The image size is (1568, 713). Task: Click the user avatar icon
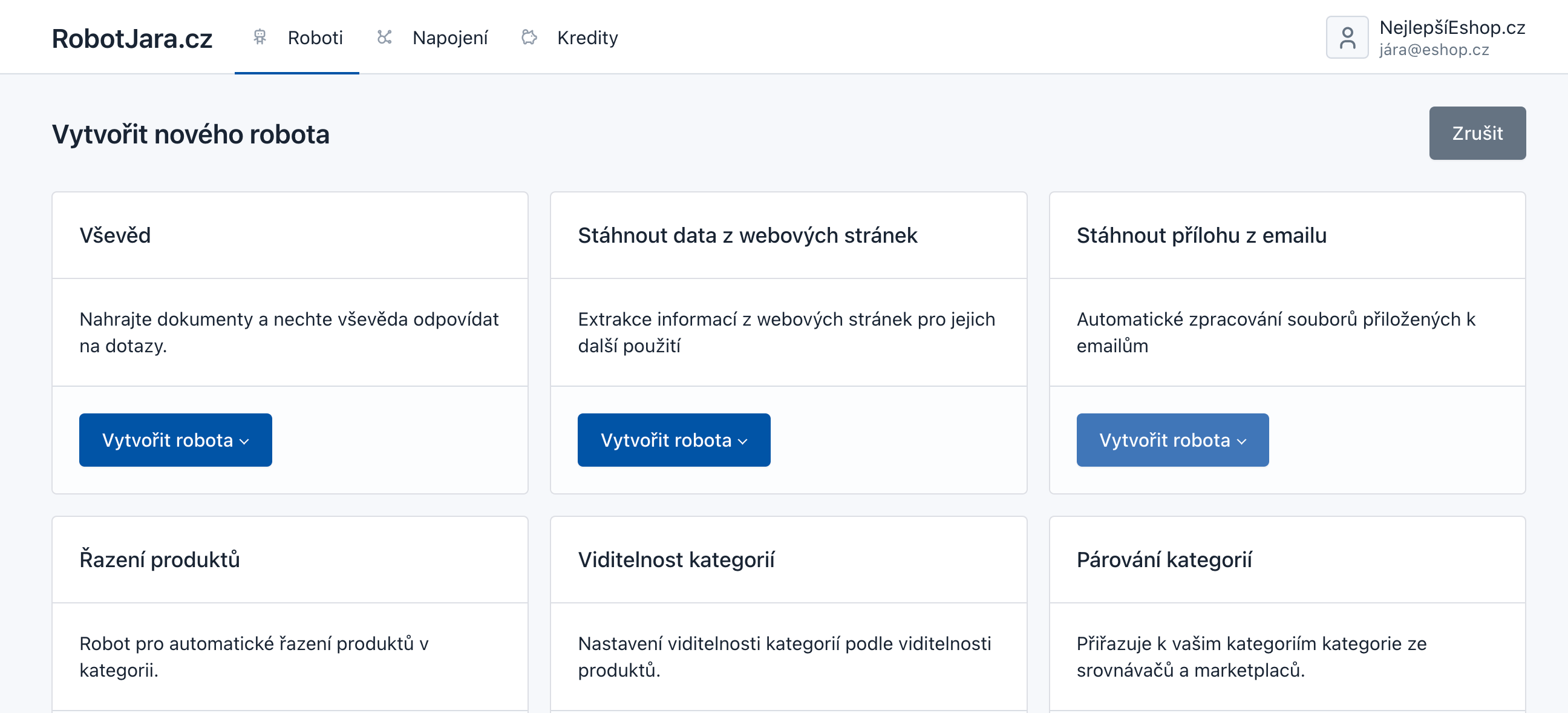[x=1347, y=38]
